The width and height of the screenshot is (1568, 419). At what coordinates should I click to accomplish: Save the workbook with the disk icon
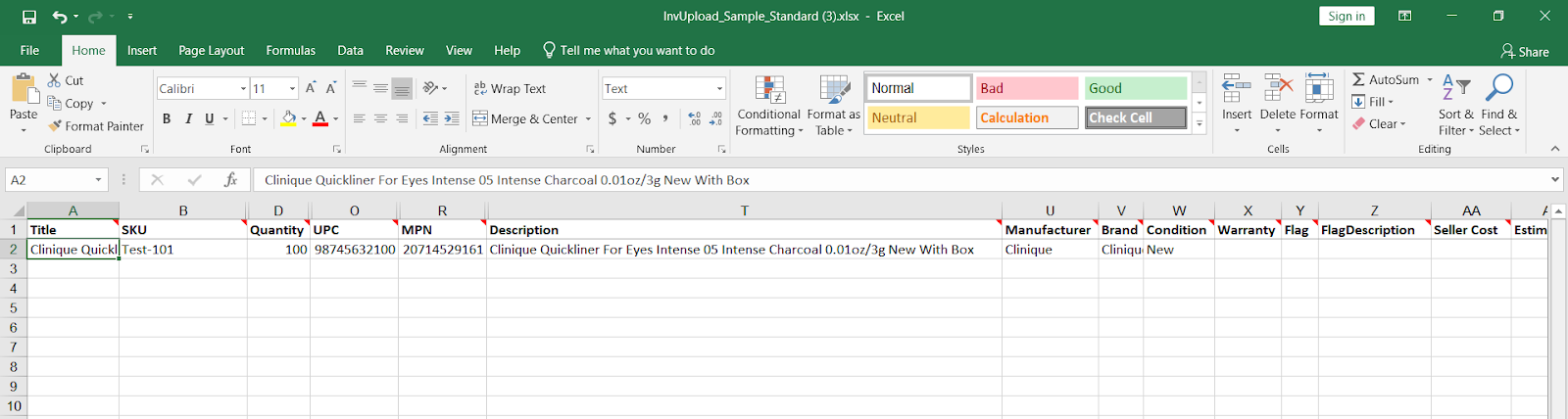coord(29,17)
